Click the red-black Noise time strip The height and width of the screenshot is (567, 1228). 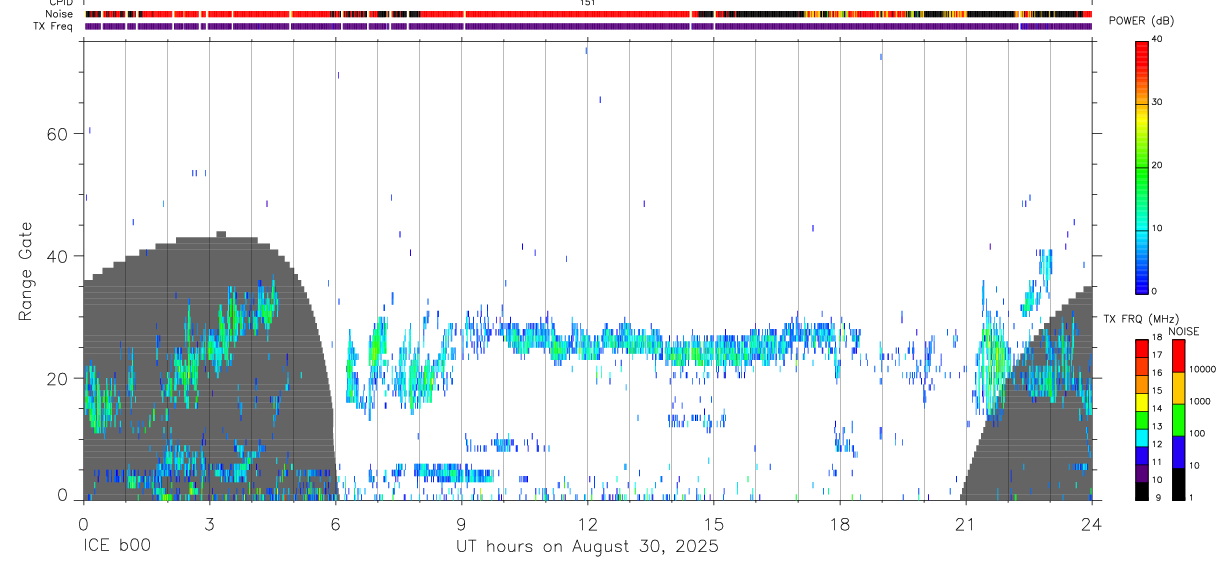[588, 14]
